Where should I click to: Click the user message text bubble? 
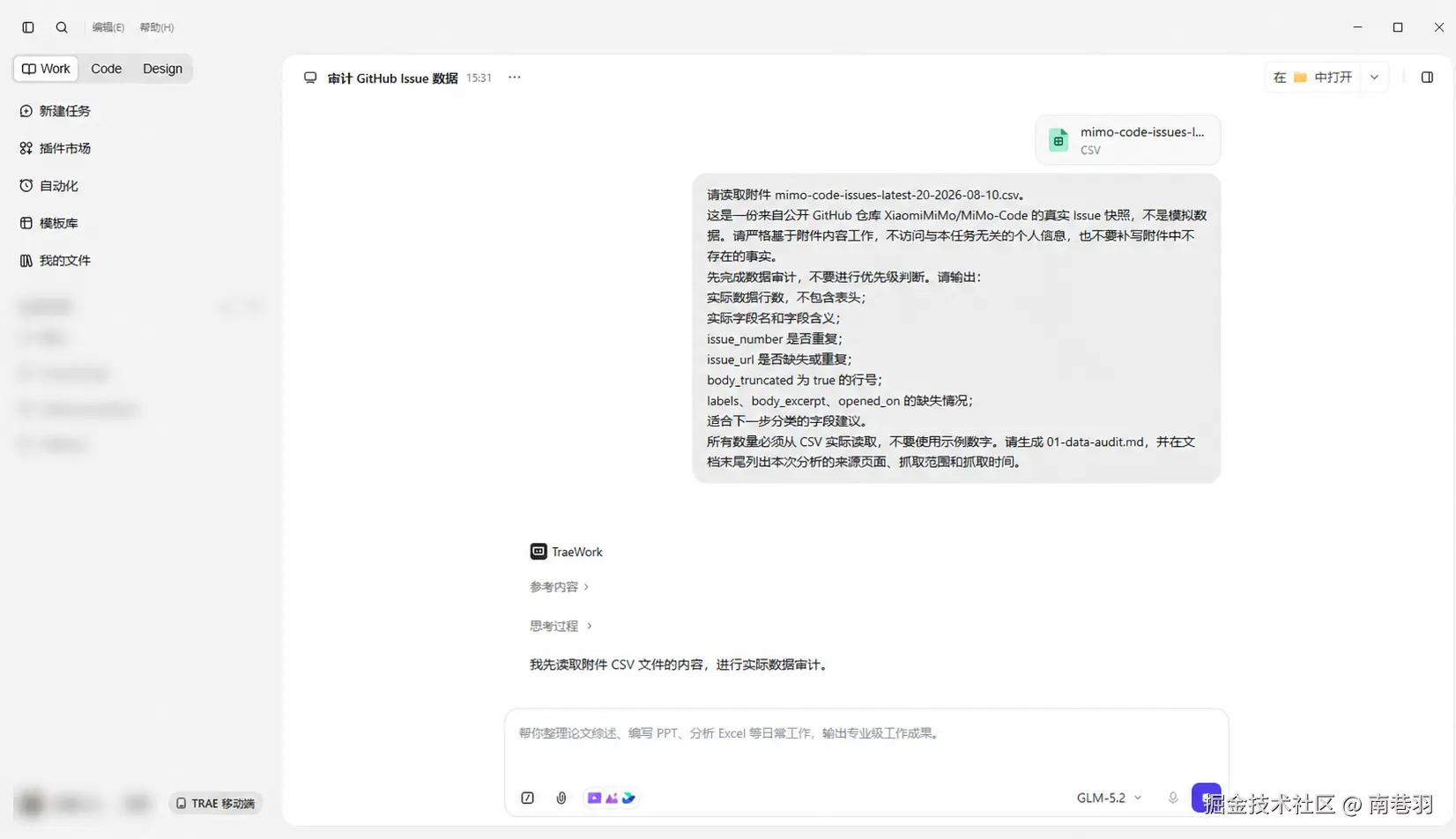[x=956, y=329]
